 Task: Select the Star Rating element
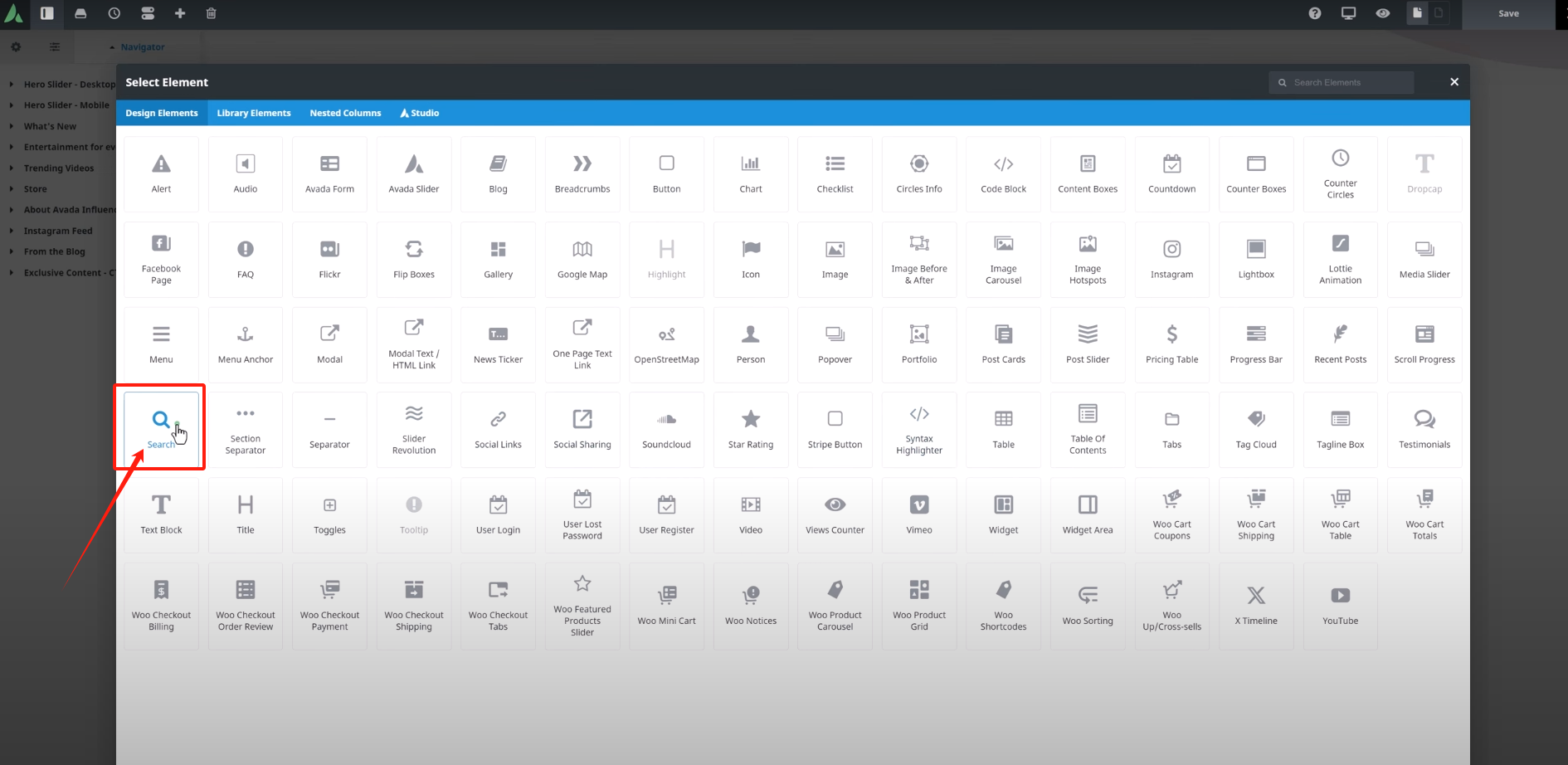(x=751, y=429)
